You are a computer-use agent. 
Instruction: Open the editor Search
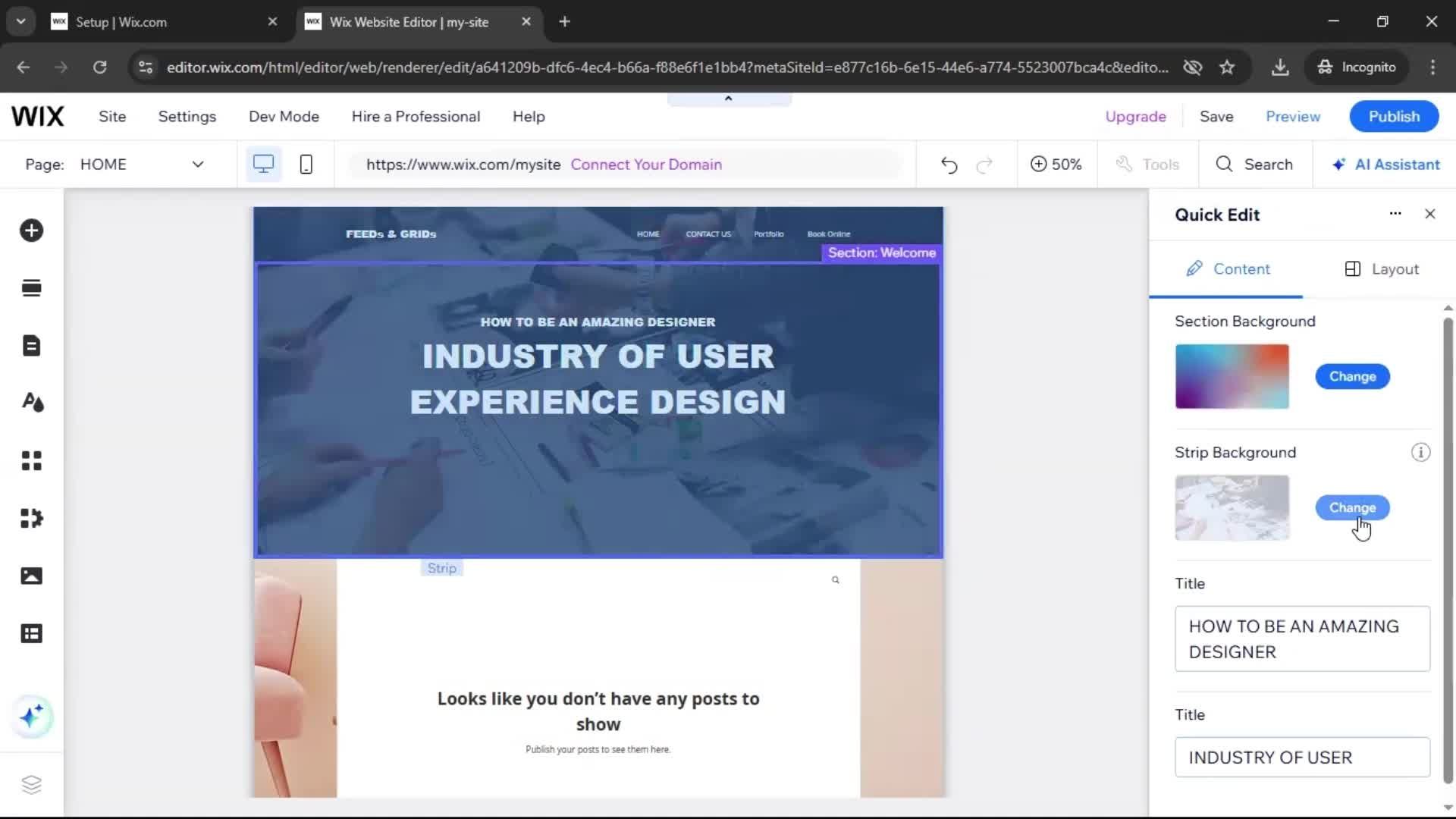coord(1254,165)
